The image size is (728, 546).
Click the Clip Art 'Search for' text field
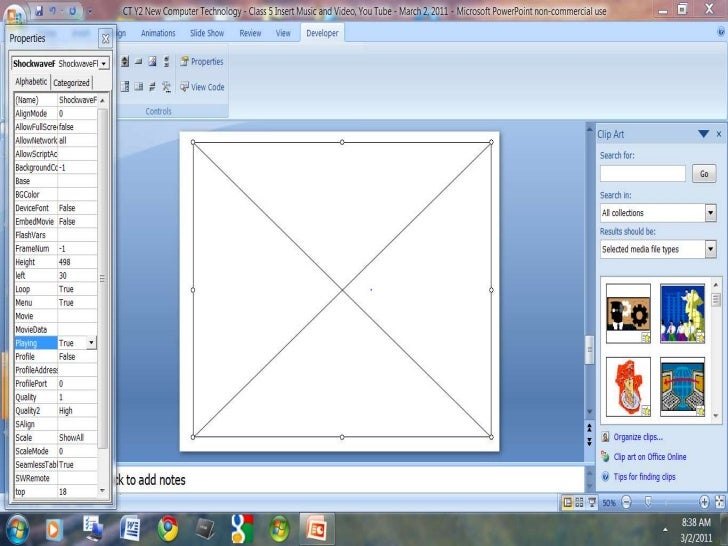tap(642, 174)
